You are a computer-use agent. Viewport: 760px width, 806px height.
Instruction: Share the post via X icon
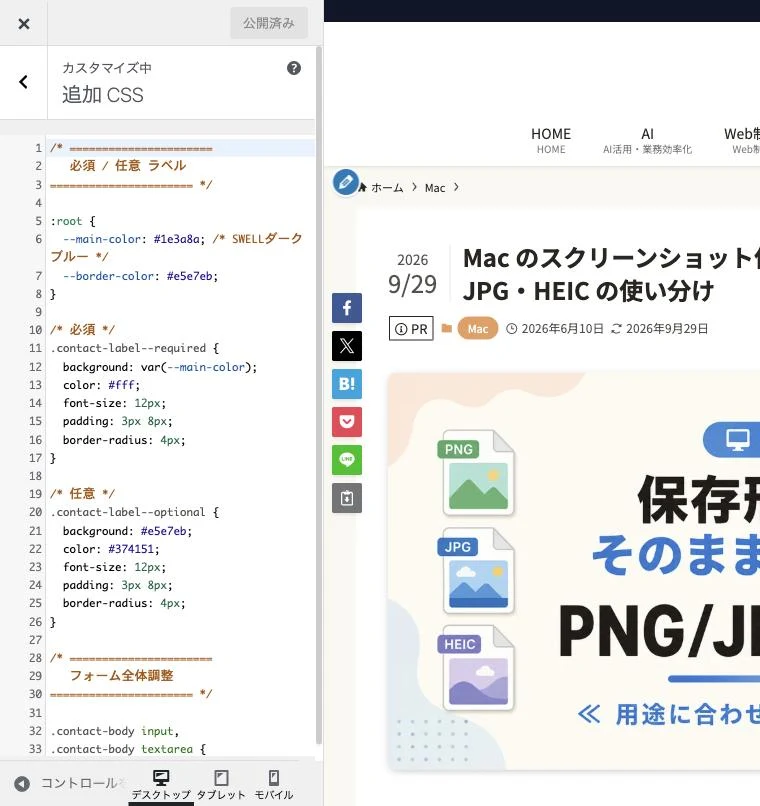point(347,346)
